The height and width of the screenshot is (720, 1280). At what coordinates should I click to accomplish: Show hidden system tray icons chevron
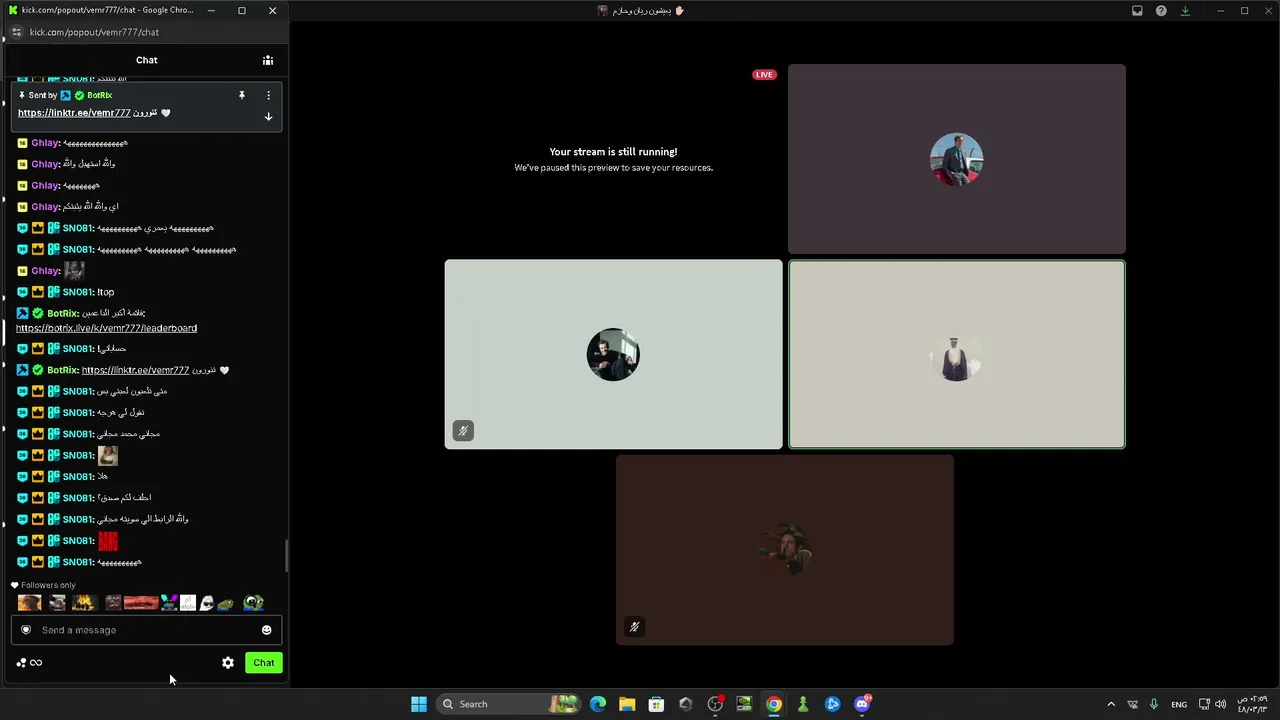[x=1110, y=704]
